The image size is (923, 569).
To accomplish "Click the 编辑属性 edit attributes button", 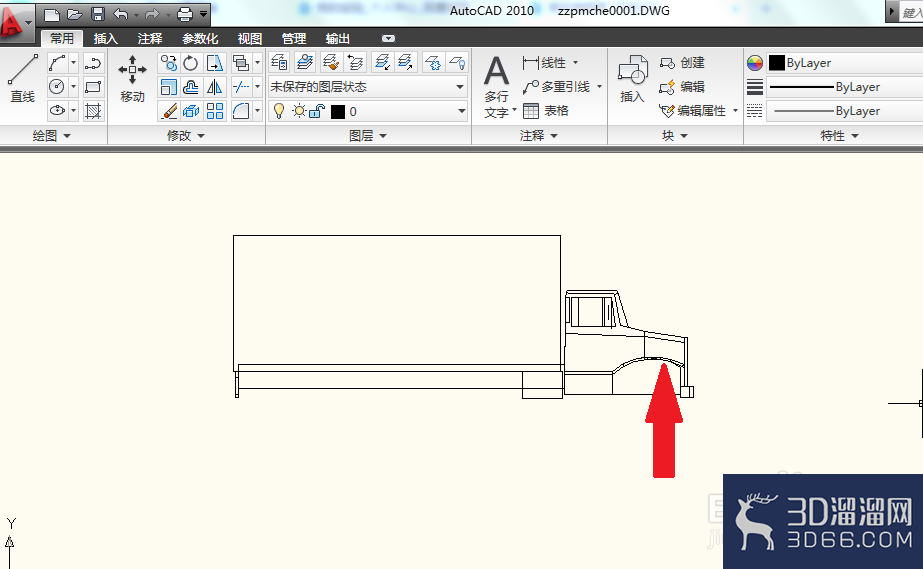I will pyautogui.click(x=697, y=111).
